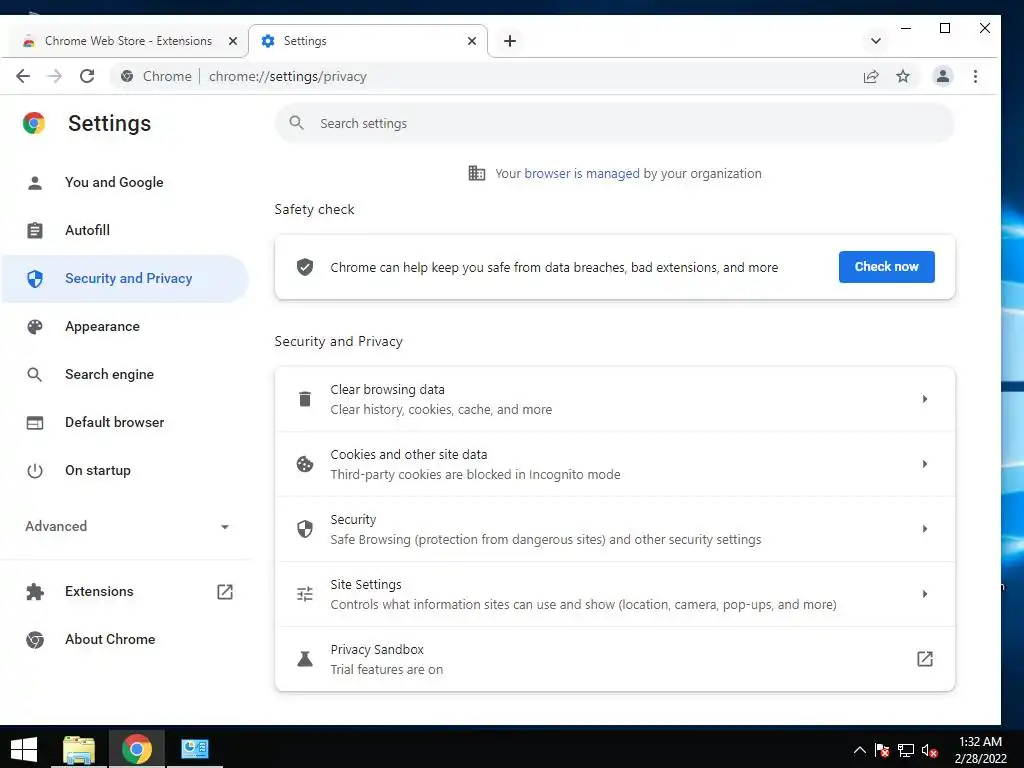This screenshot has height=768, width=1024.
Task: Open Chrome's three-dot menu
Action: [975, 76]
